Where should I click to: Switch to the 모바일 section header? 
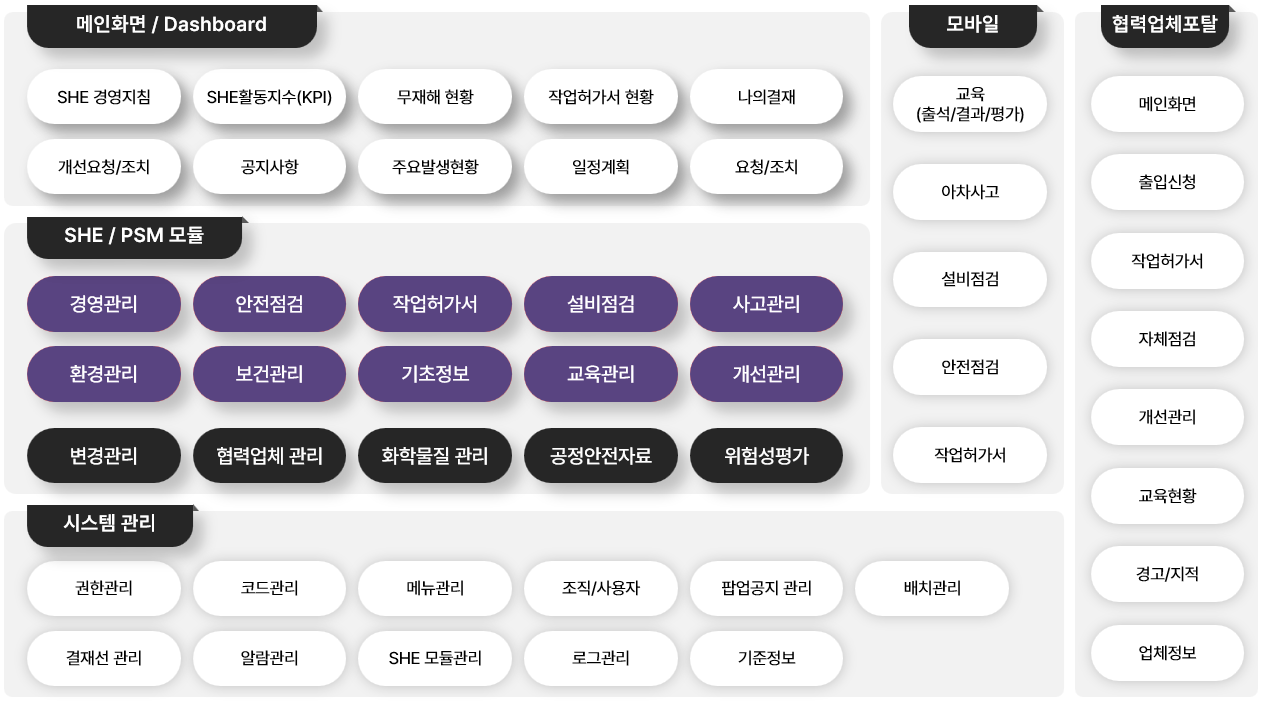(973, 25)
